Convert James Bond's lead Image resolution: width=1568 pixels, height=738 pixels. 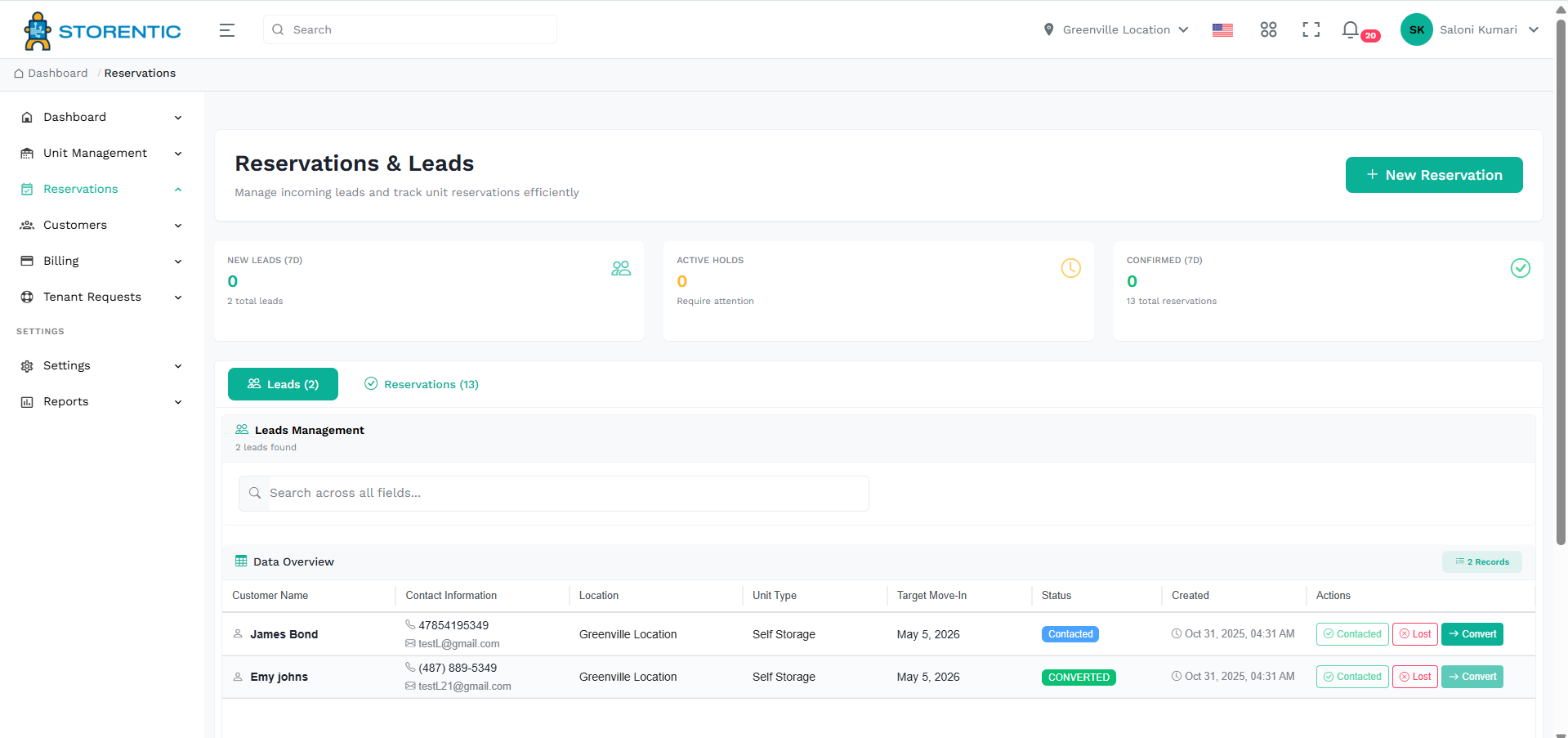pos(1472,633)
